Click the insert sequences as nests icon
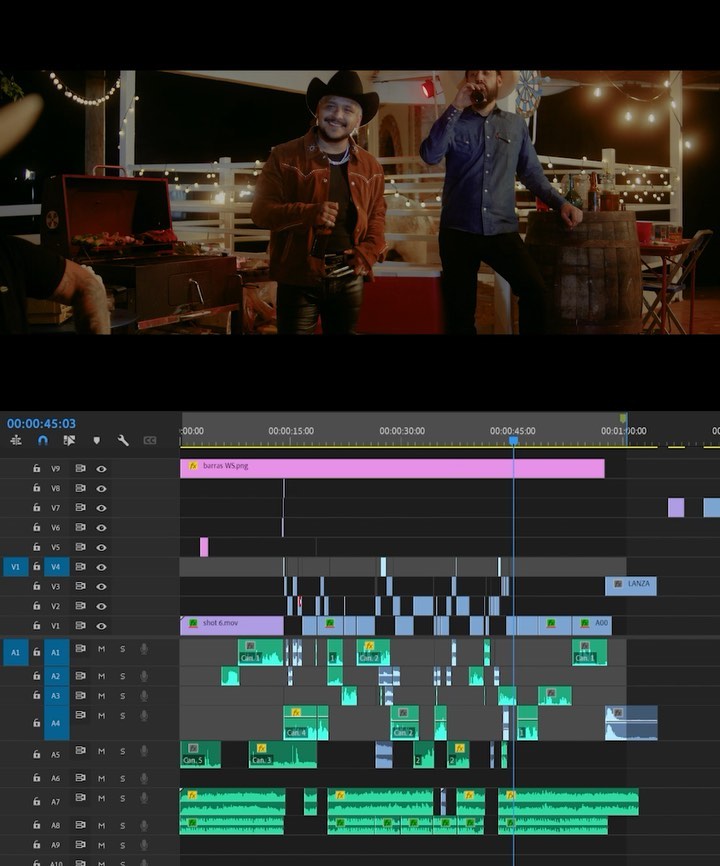Image resolution: width=720 pixels, height=866 pixels. tap(16, 440)
